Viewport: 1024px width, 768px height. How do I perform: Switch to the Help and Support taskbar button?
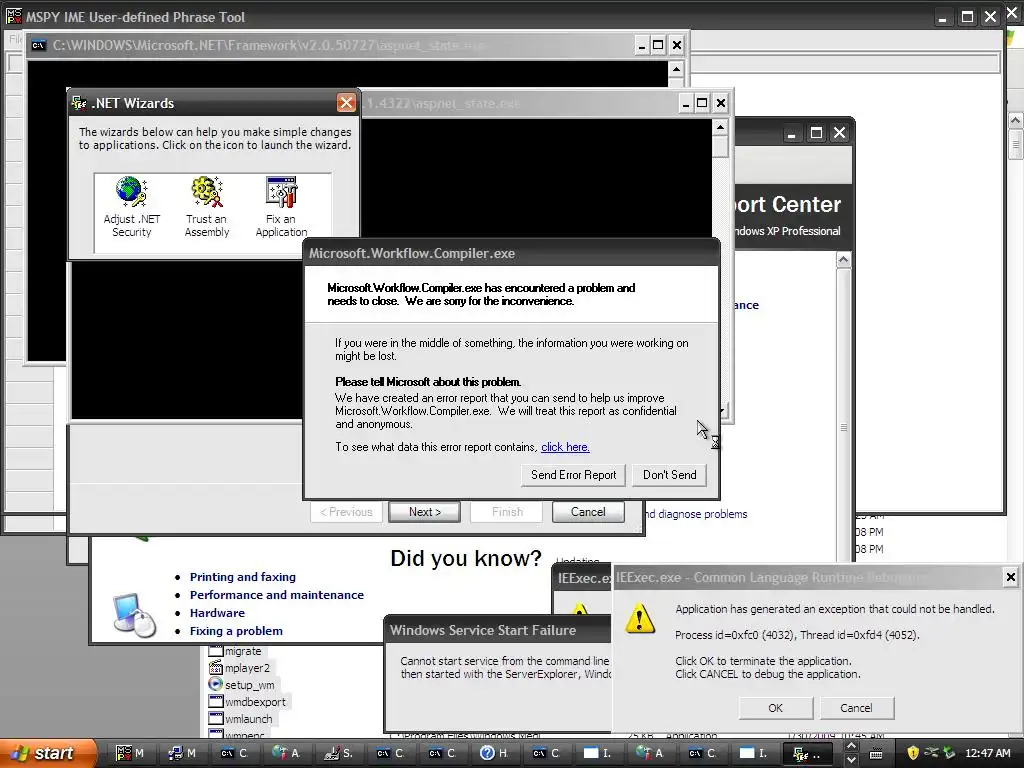click(494, 753)
